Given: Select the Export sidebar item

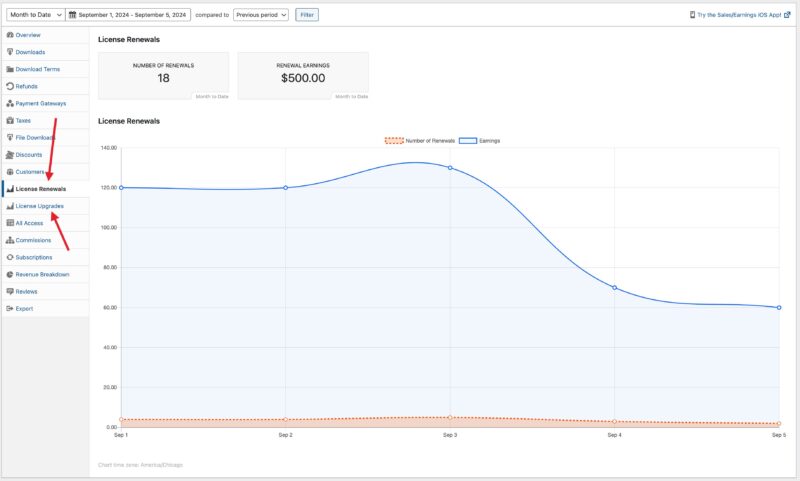Looking at the screenshot, I should [x=24, y=308].
